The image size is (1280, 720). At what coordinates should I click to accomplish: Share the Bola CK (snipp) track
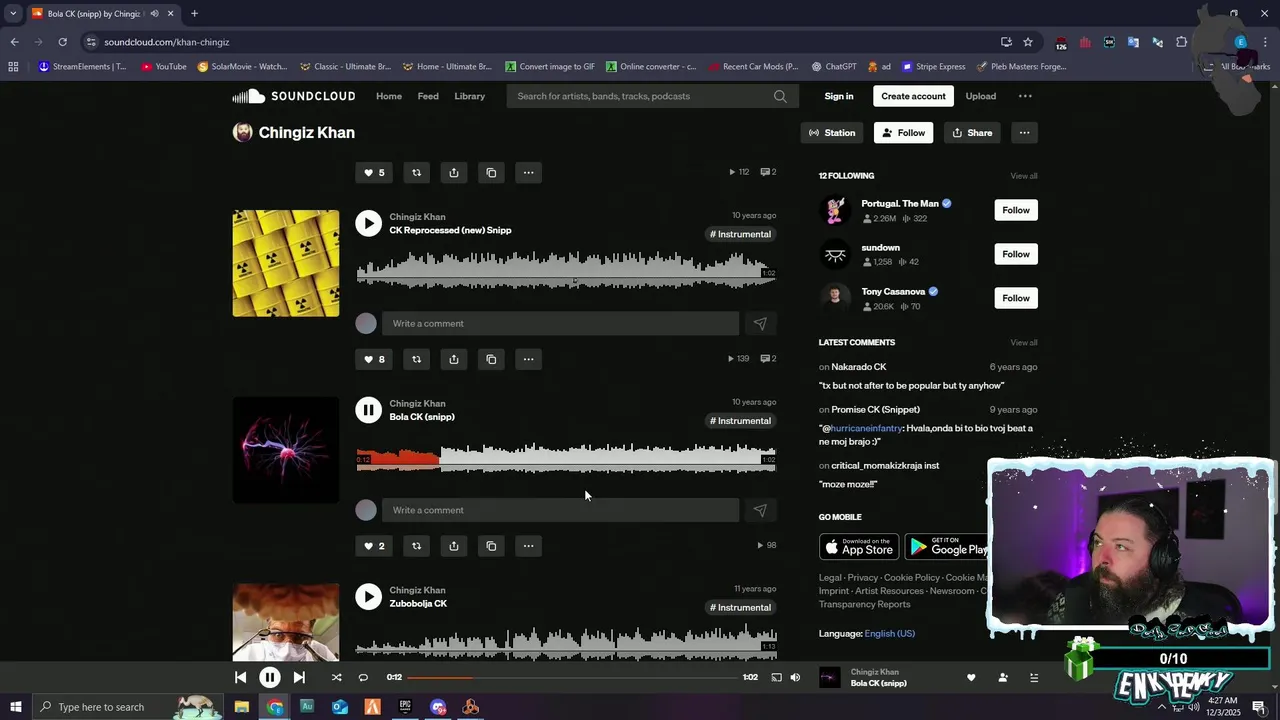click(x=454, y=546)
